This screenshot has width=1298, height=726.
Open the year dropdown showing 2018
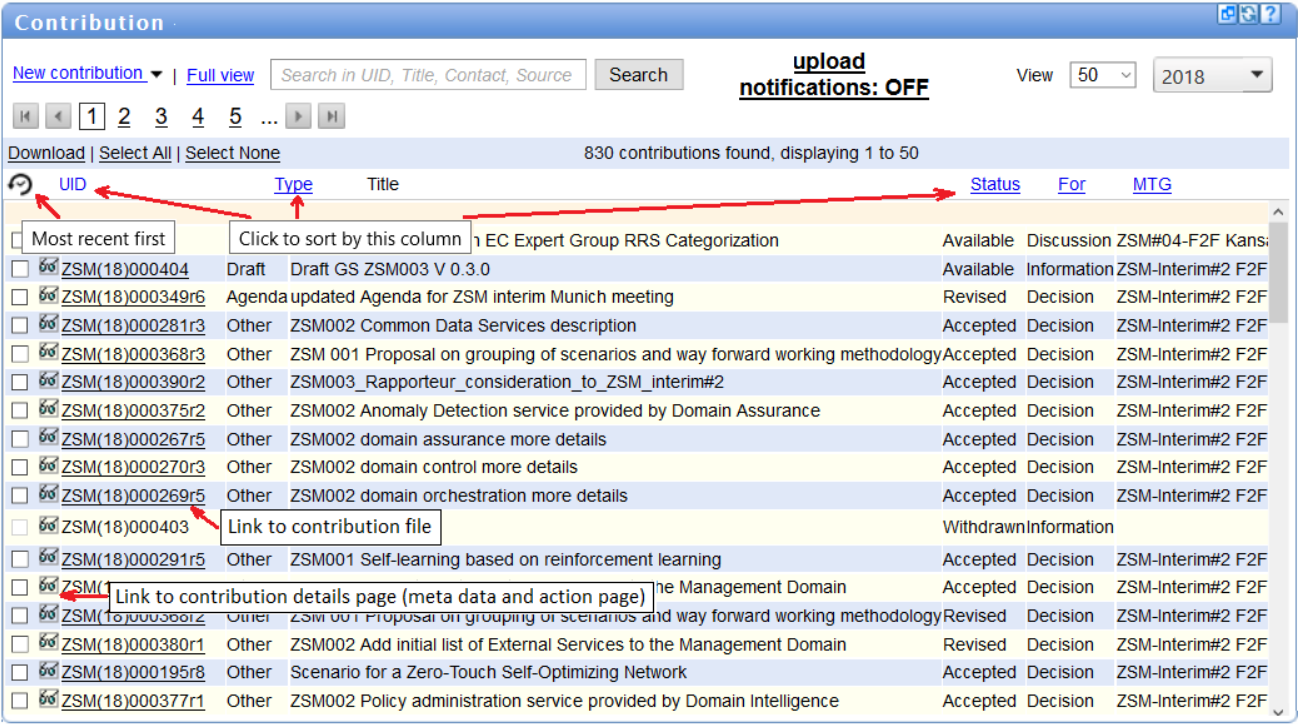click(x=1211, y=75)
